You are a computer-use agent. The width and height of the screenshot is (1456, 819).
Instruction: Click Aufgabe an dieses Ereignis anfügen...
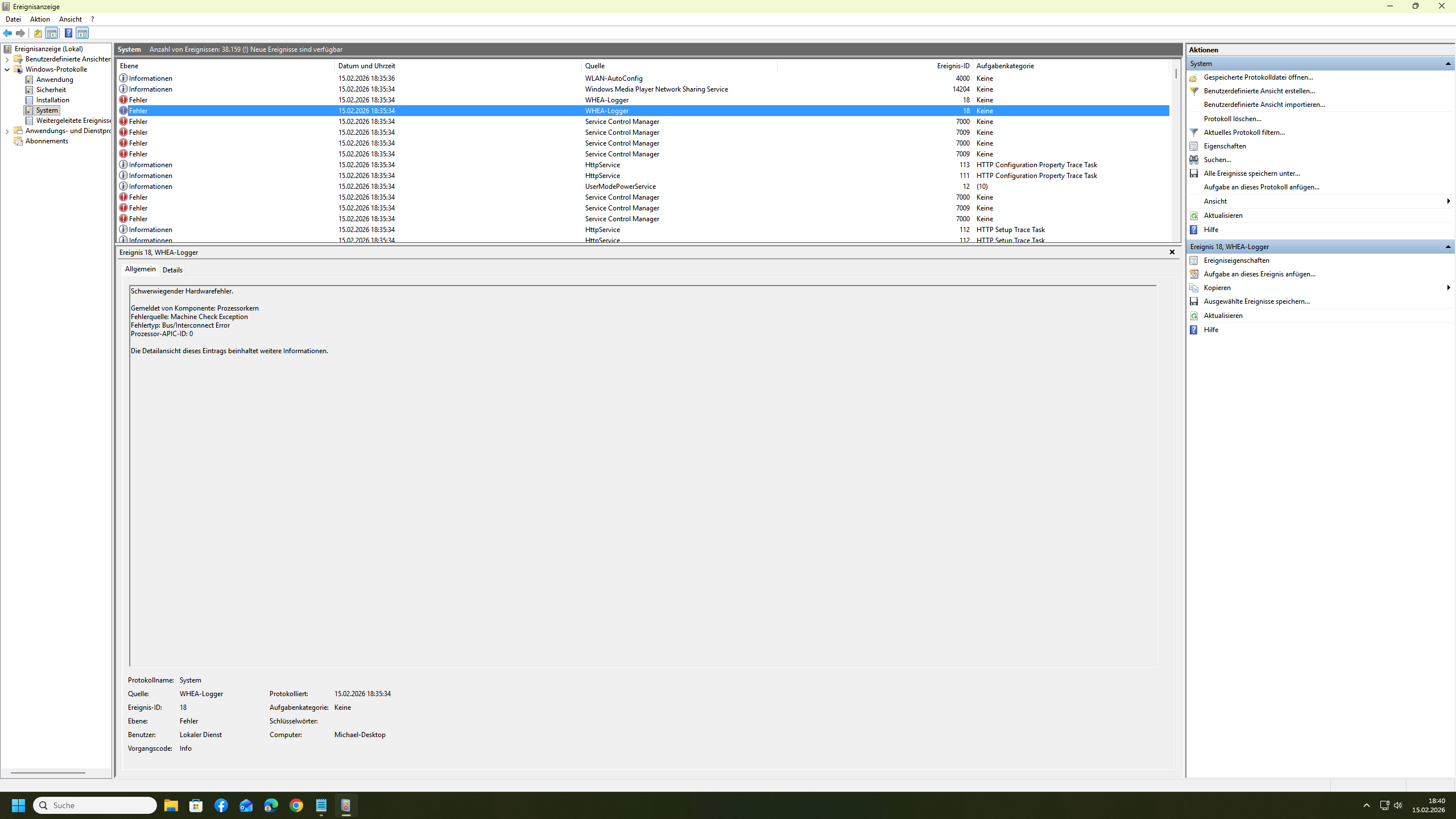(1259, 274)
